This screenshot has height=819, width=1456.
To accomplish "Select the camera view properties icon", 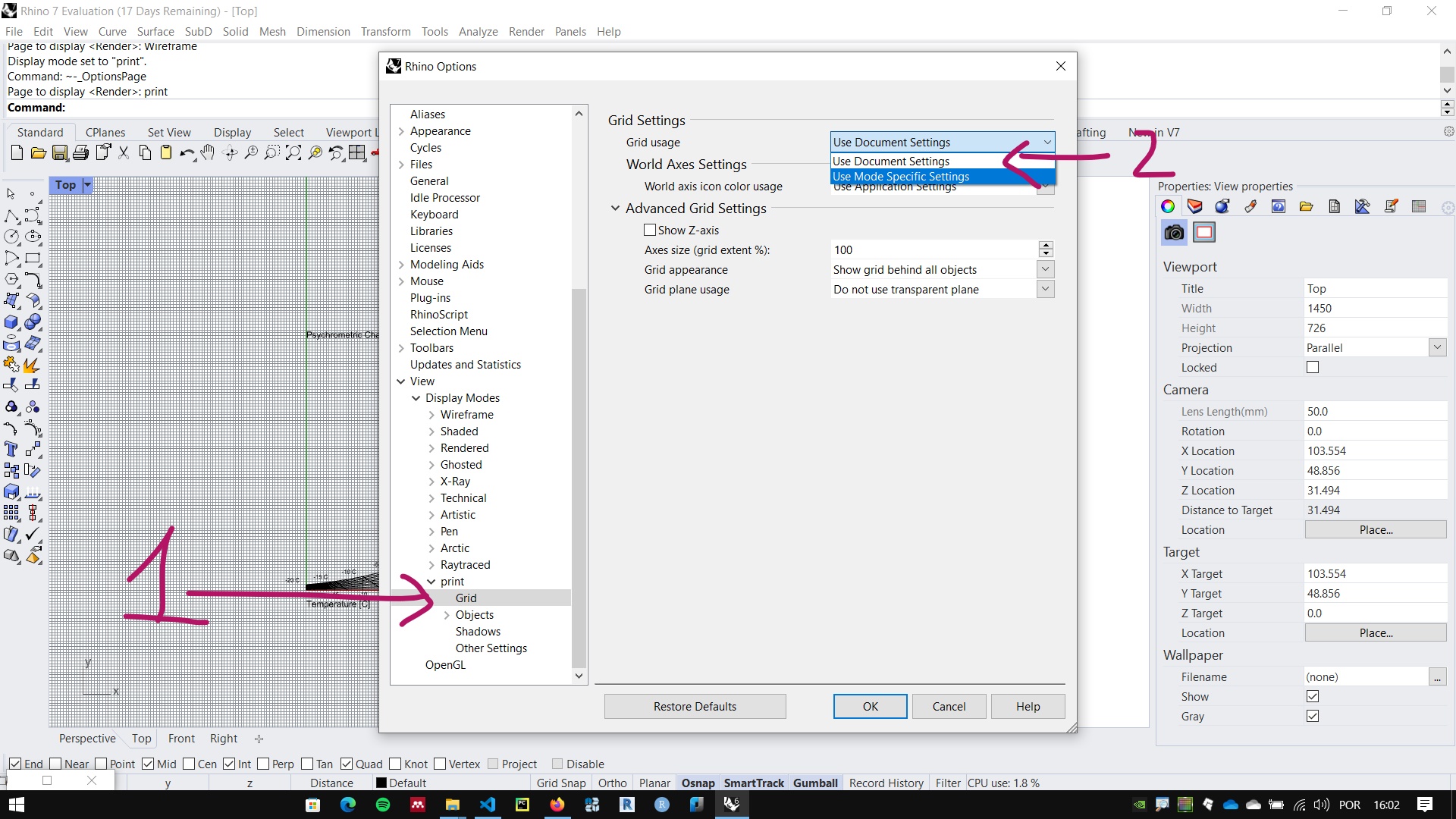I will pos(1174,233).
